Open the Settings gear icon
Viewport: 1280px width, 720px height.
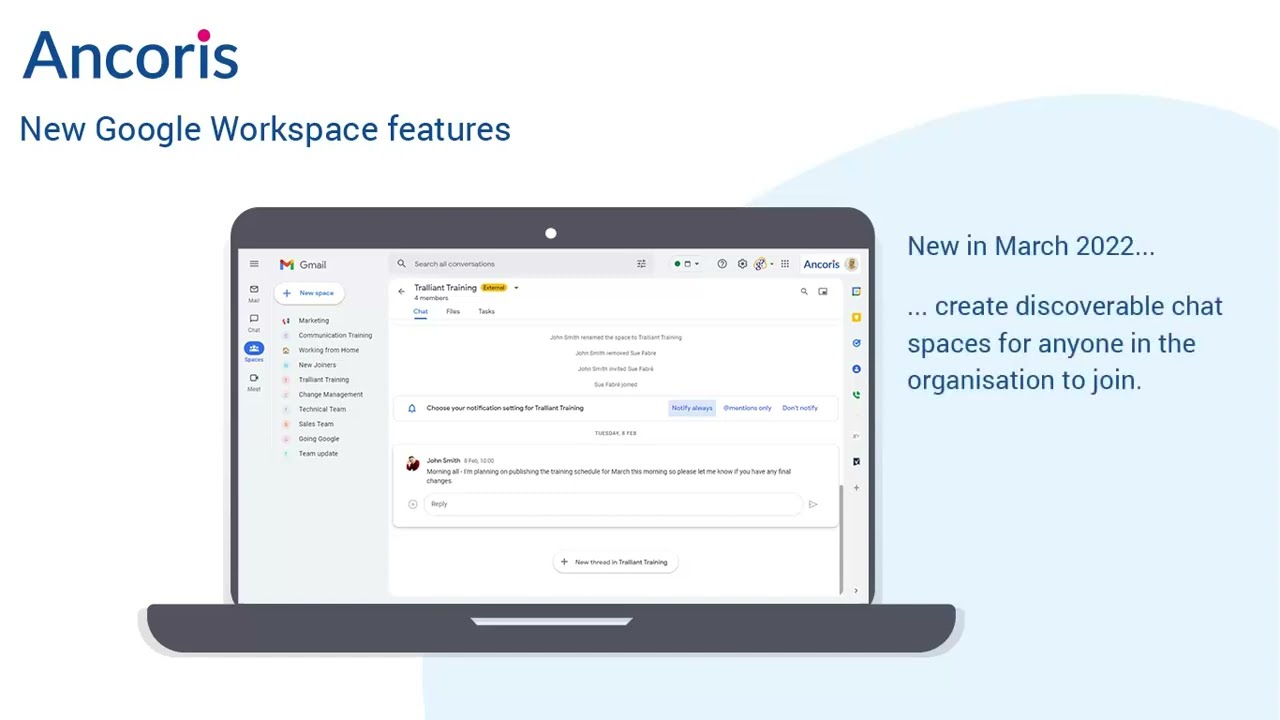[742, 264]
